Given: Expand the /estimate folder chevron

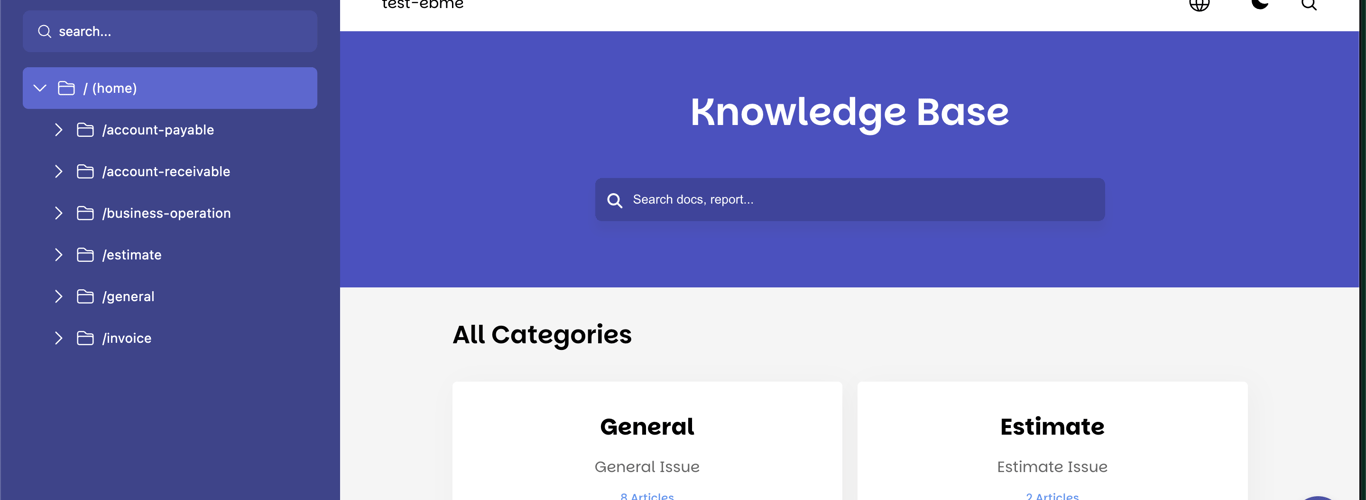Looking at the screenshot, I should (59, 255).
